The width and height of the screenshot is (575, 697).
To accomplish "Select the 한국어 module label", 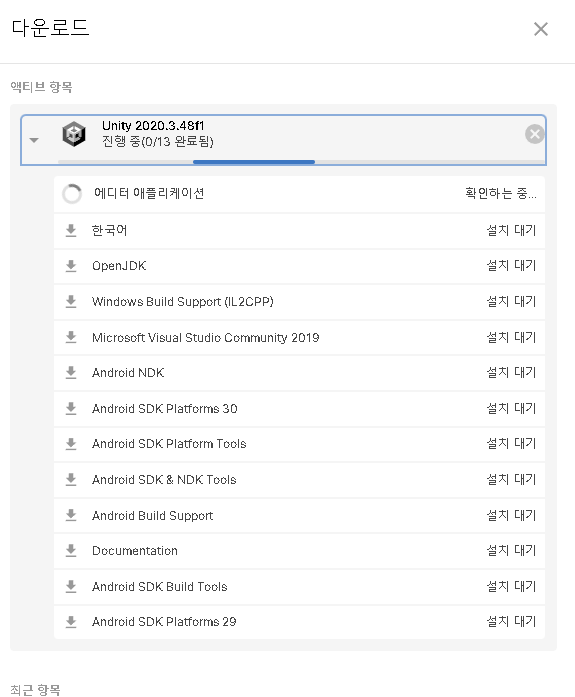I will pyautogui.click(x=109, y=230).
